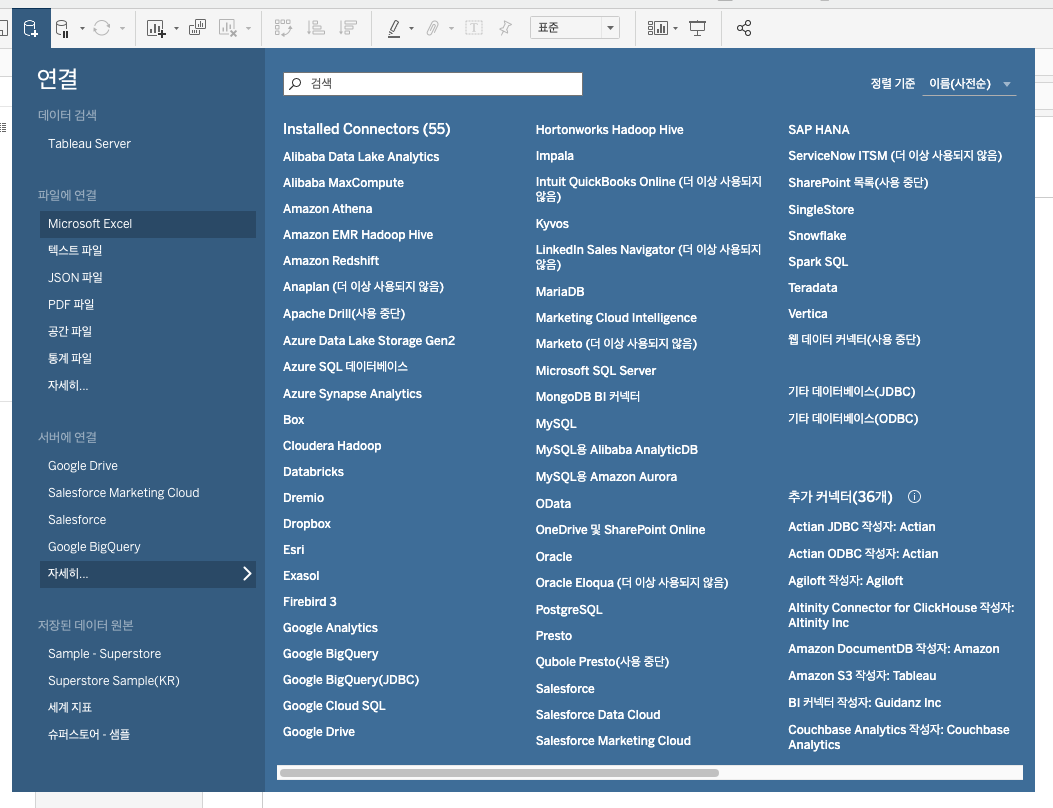Click the Show Mark Labels icon
This screenshot has width=1053, height=808.
474,28
